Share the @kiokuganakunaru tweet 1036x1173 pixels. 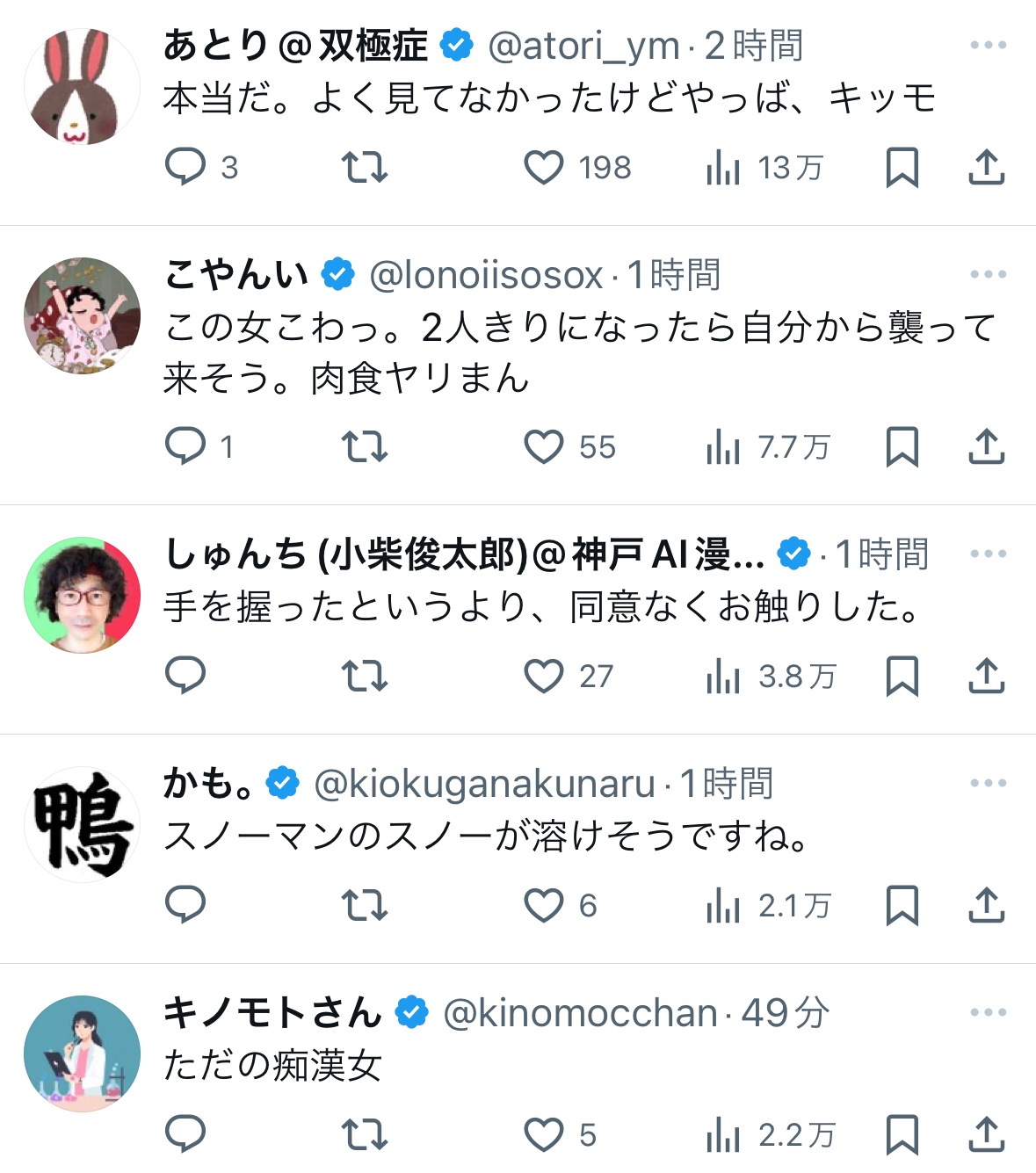pos(986,905)
